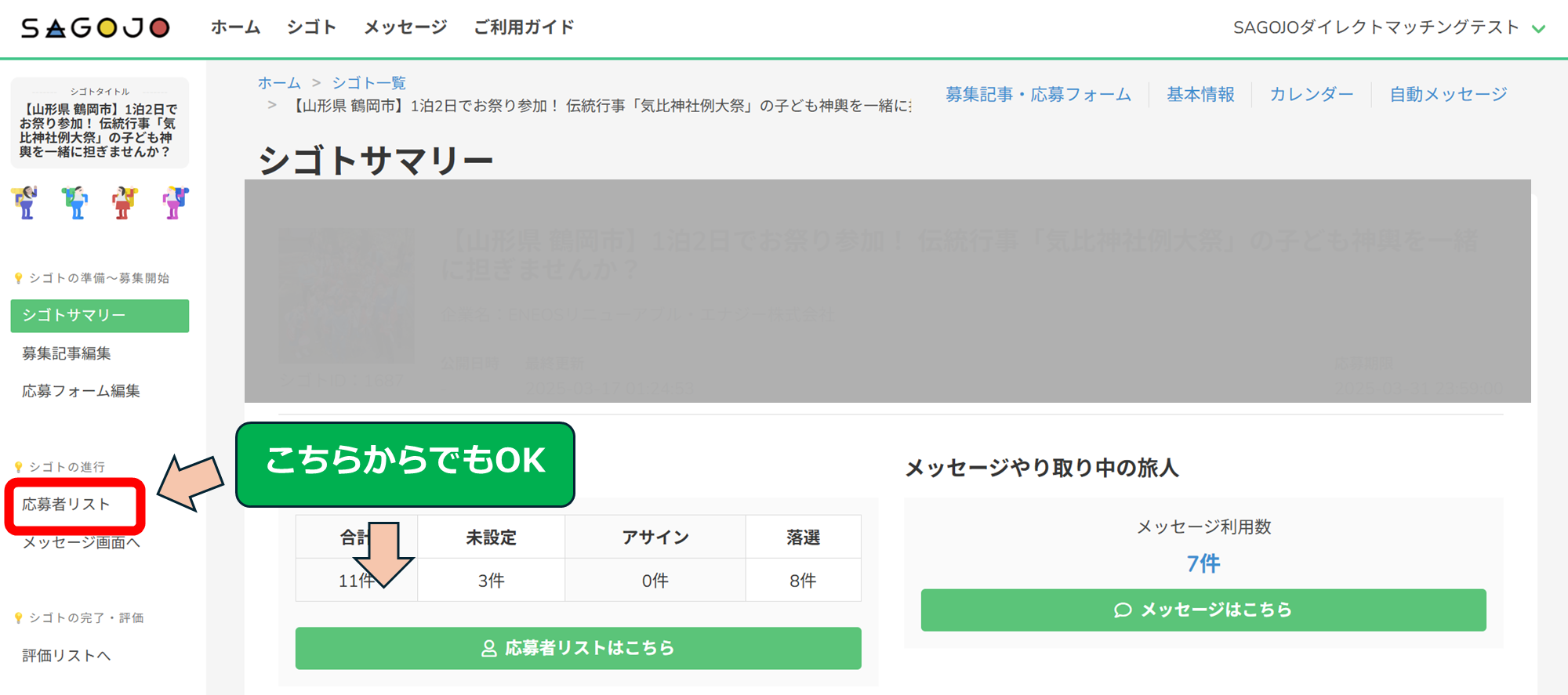Click the speech bubble icon on the message button

pos(1123,610)
